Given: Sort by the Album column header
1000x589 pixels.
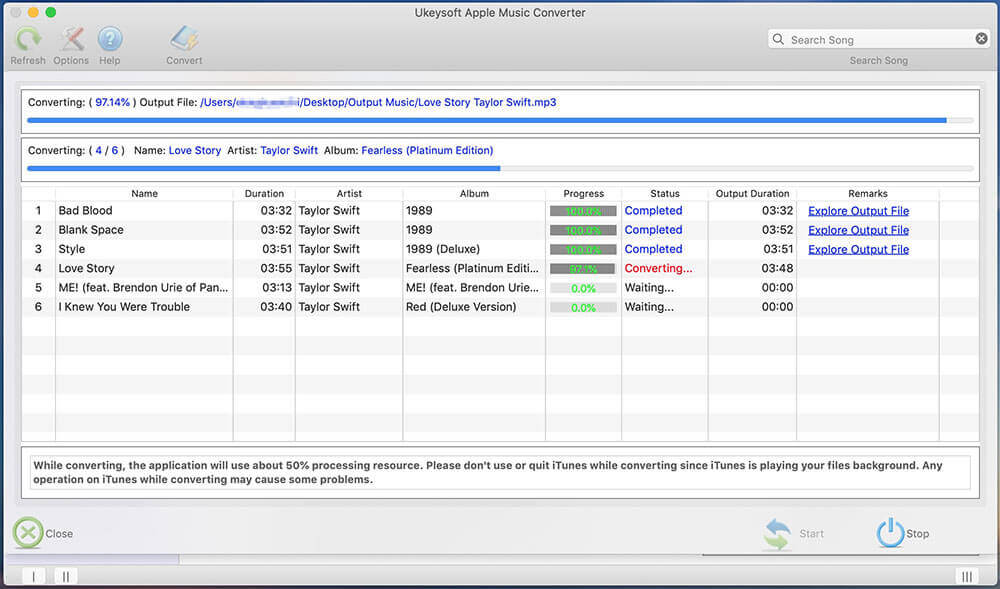Looking at the screenshot, I should [474, 193].
